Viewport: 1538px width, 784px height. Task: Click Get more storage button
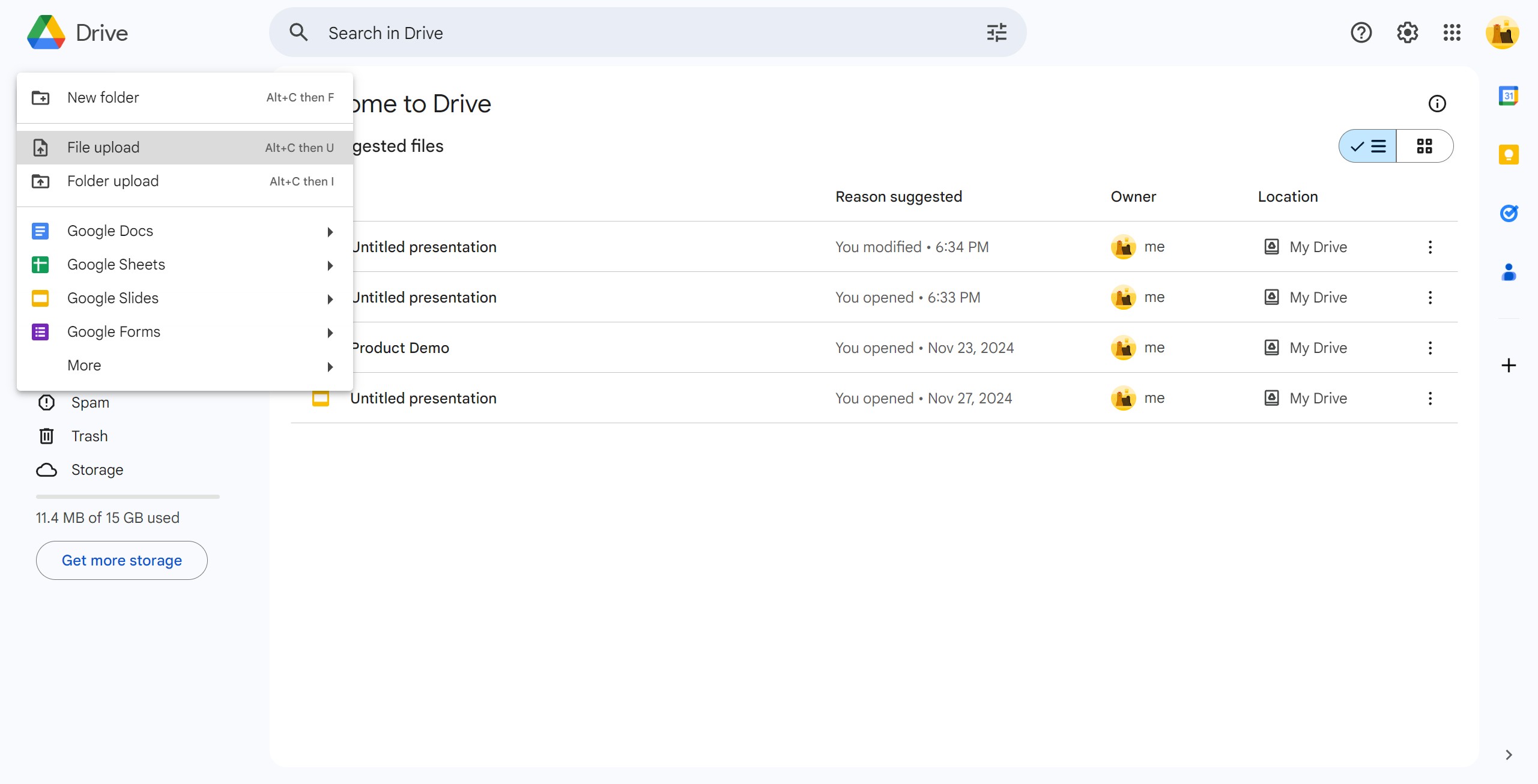click(x=122, y=560)
